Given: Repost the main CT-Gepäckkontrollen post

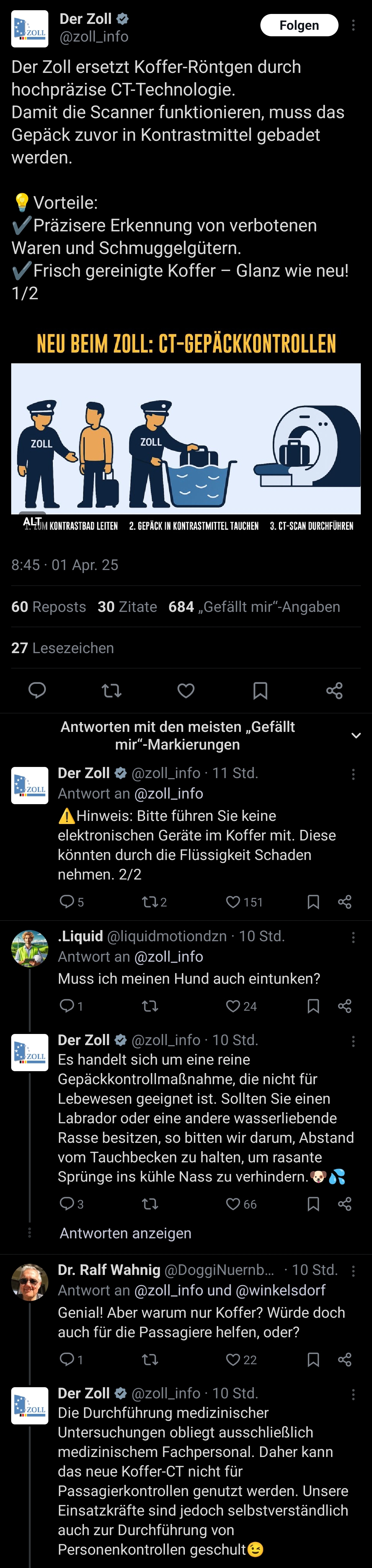Looking at the screenshot, I should [111, 690].
